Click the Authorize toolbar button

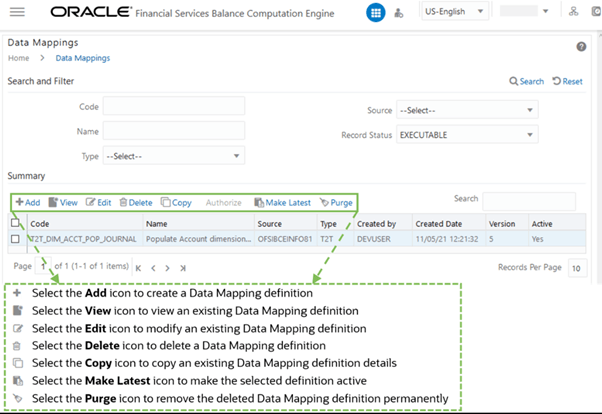223,203
